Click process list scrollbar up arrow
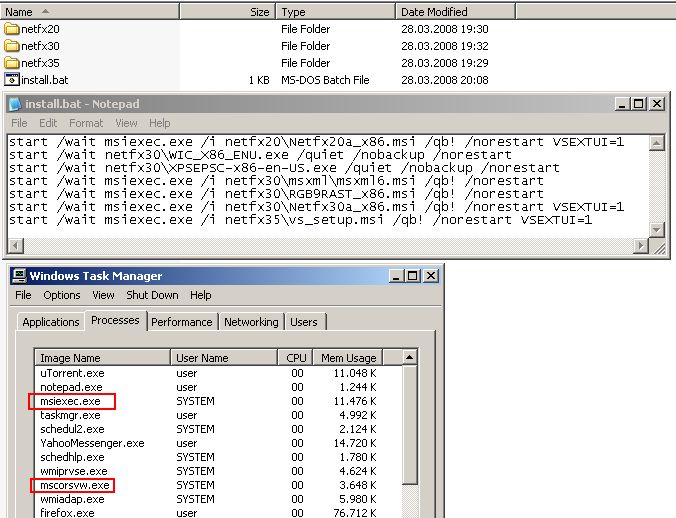Screen dimensions: 676x518 [x=410, y=358]
